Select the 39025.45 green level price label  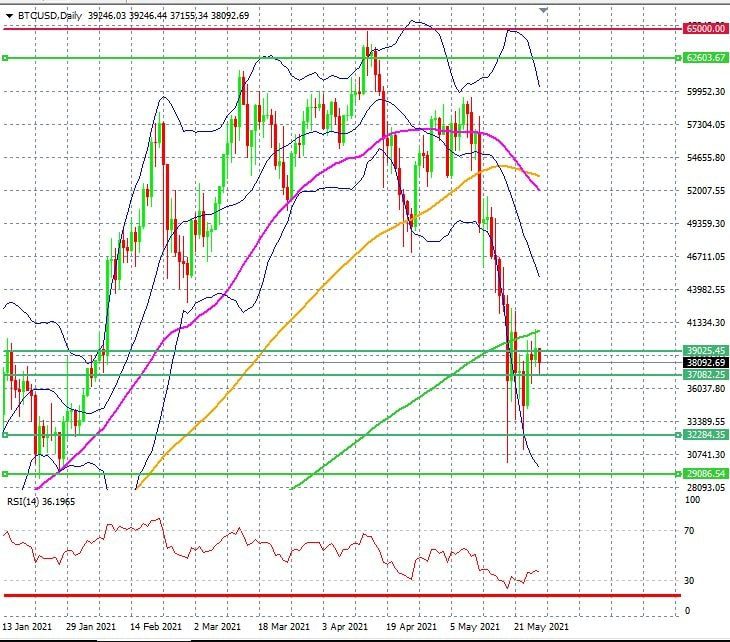[705, 351]
